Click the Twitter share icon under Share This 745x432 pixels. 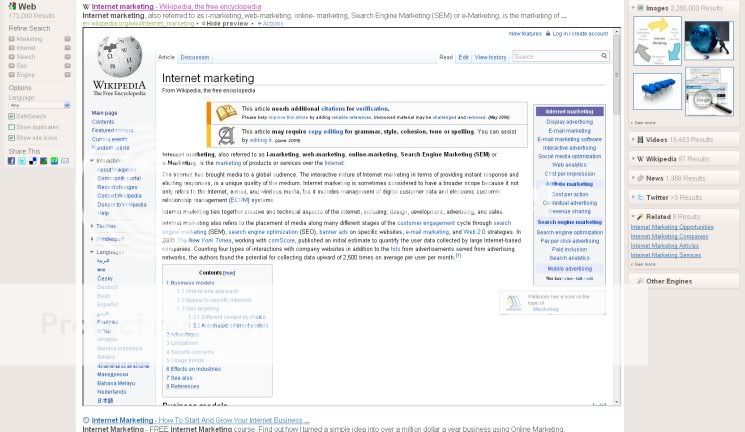coord(22,161)
